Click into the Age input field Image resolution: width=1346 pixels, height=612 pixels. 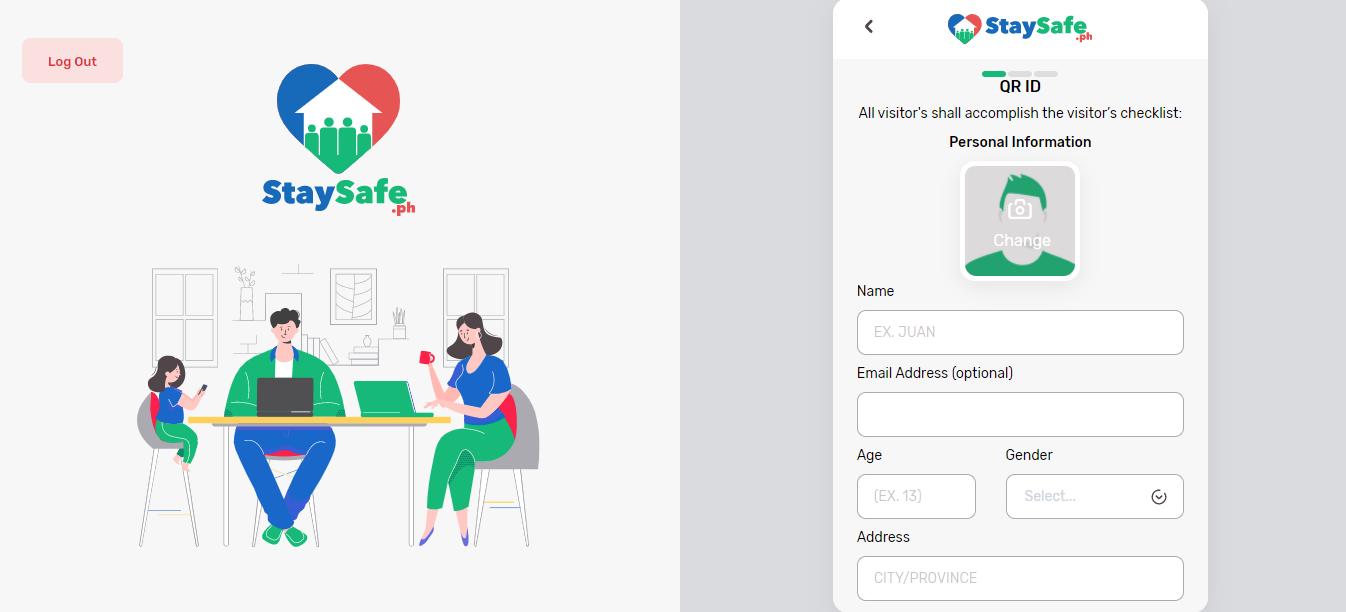click(916, 496)
